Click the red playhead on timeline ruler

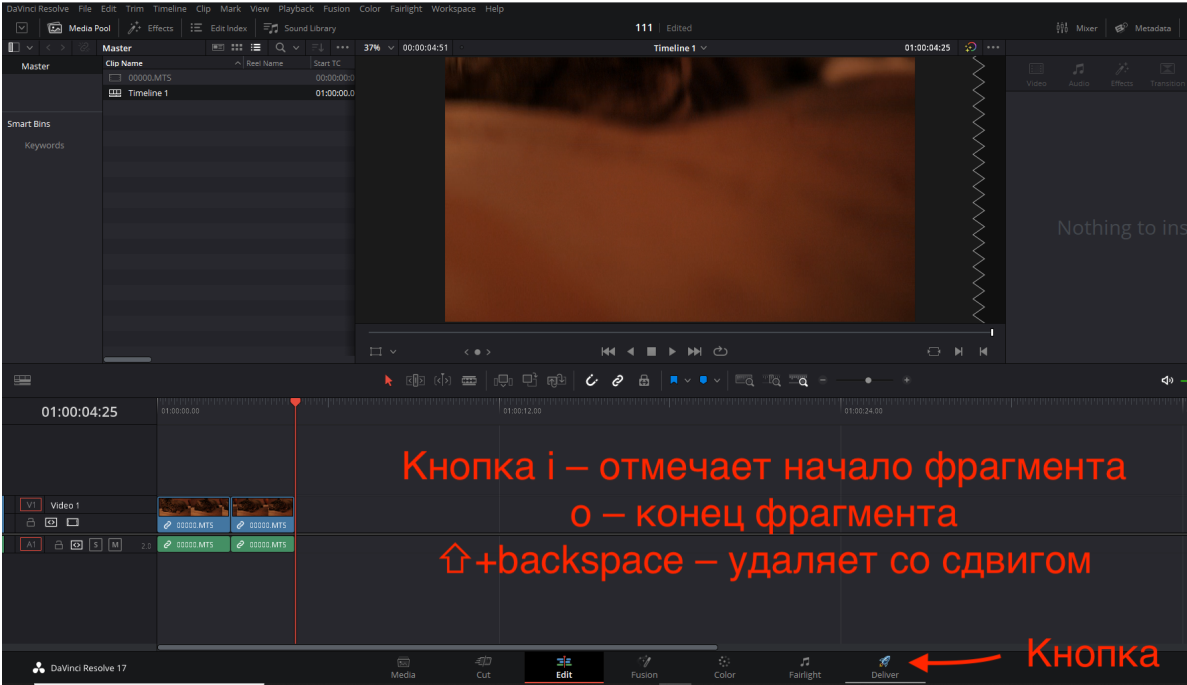[x=295, y=402]
